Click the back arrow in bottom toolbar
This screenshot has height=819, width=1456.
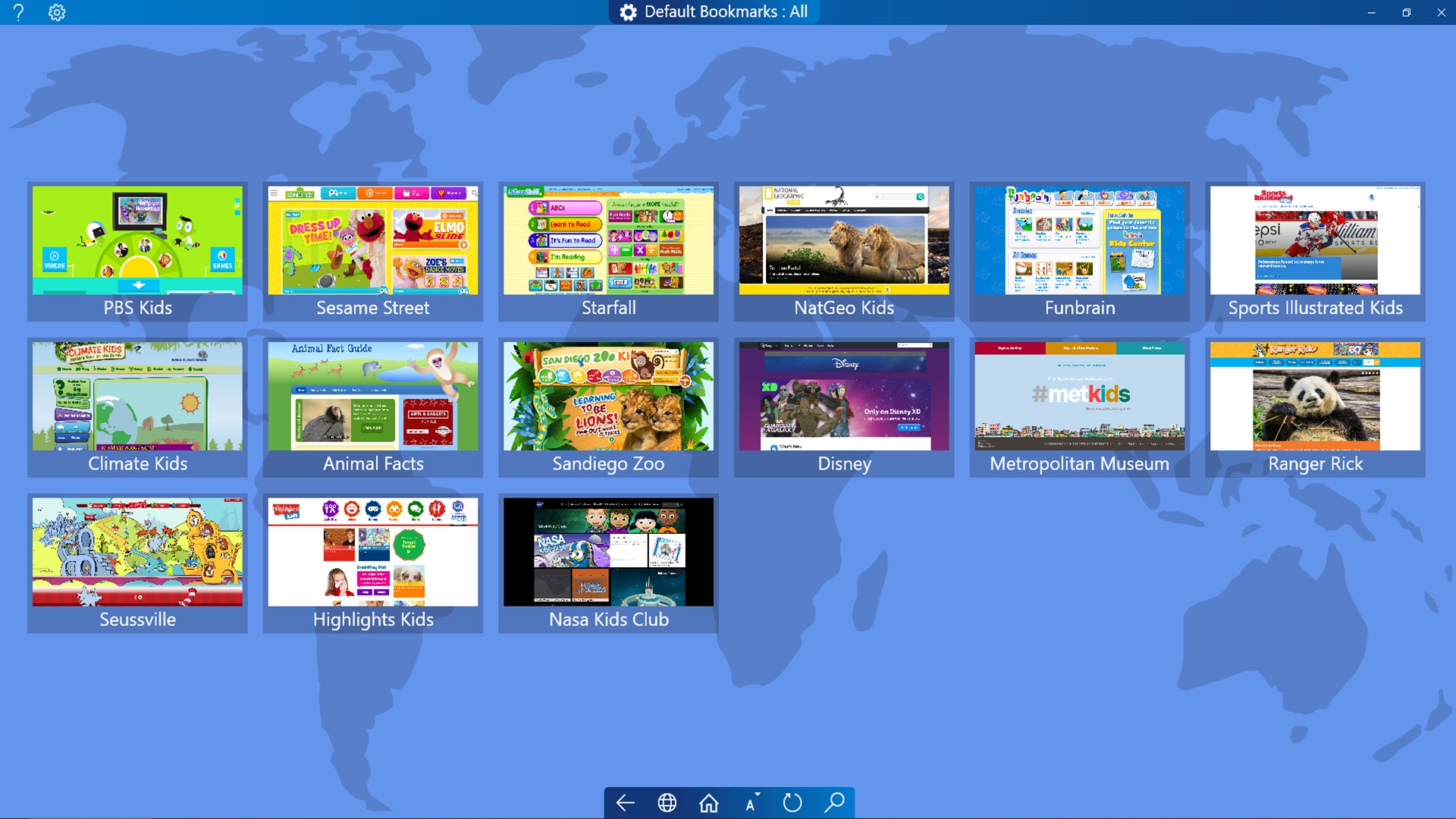click(x=625, y=802)
